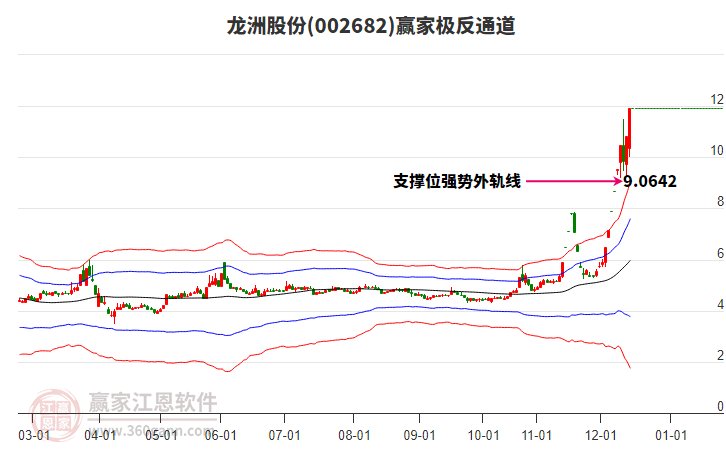The height and width of the screenshot is (450, 726).
Task: Click the tall green candlestick just below 8
Action: tap(574, 223)
